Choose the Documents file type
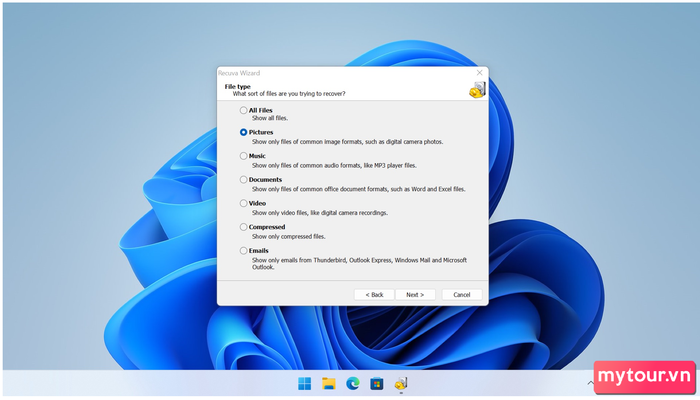Viewport: 700px width, 400px height. pyautogui.click(x=243, y=179)
